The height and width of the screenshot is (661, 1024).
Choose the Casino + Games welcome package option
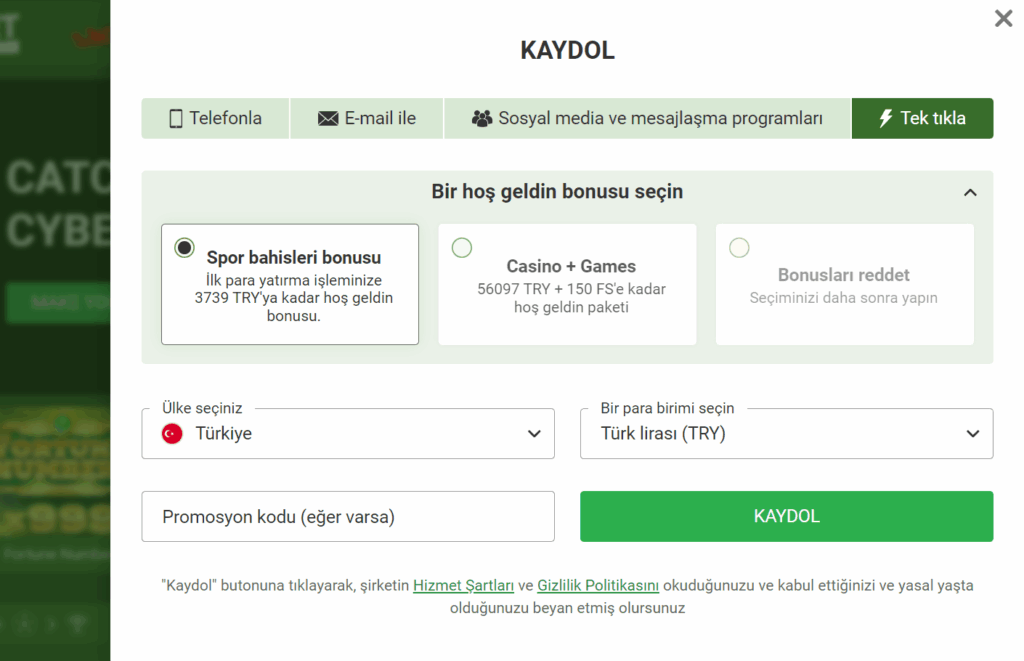point(462,247)
